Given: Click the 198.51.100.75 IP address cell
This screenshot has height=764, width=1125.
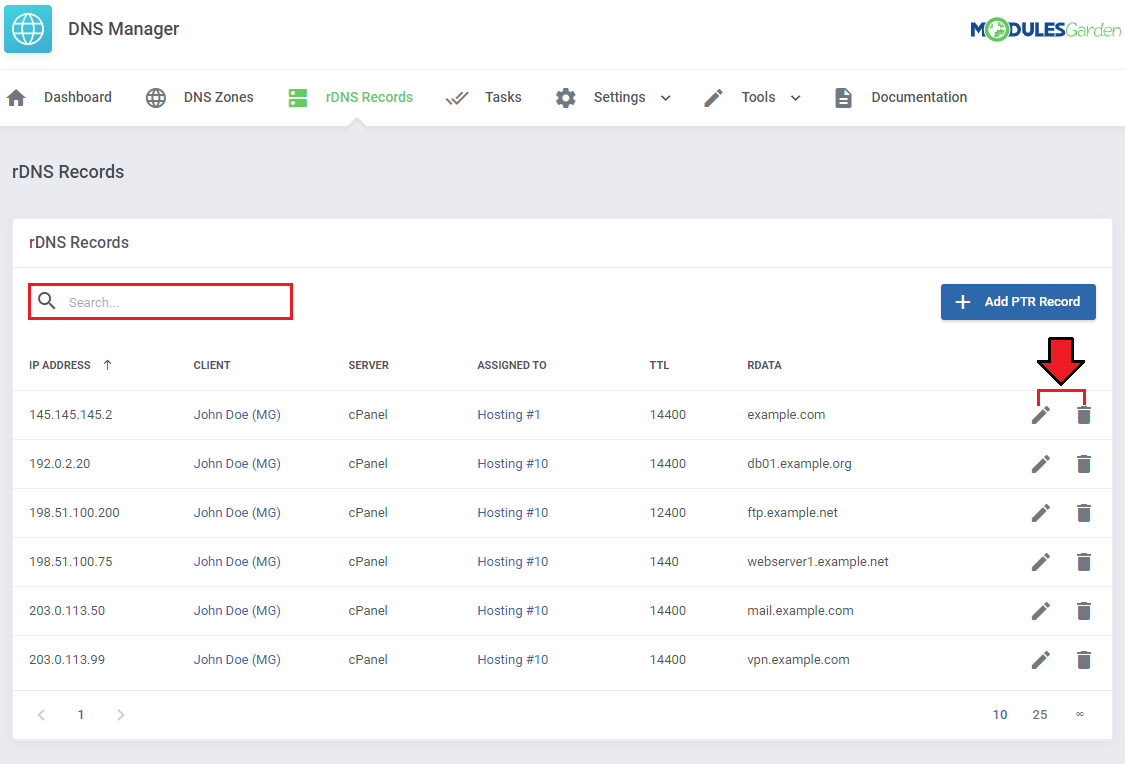Looking at the screenshot, I should [x=71, y=562].
